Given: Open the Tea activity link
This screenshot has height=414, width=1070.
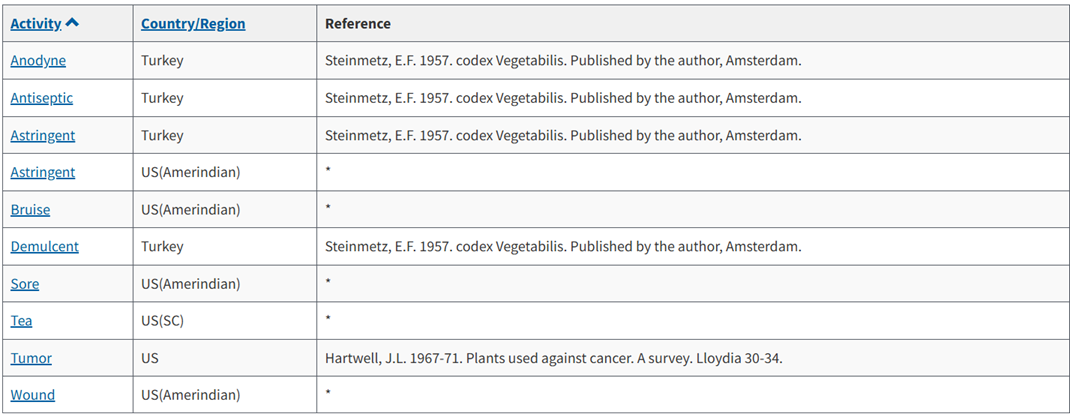Looking at the screenshot, I should (x=21, y=321).
